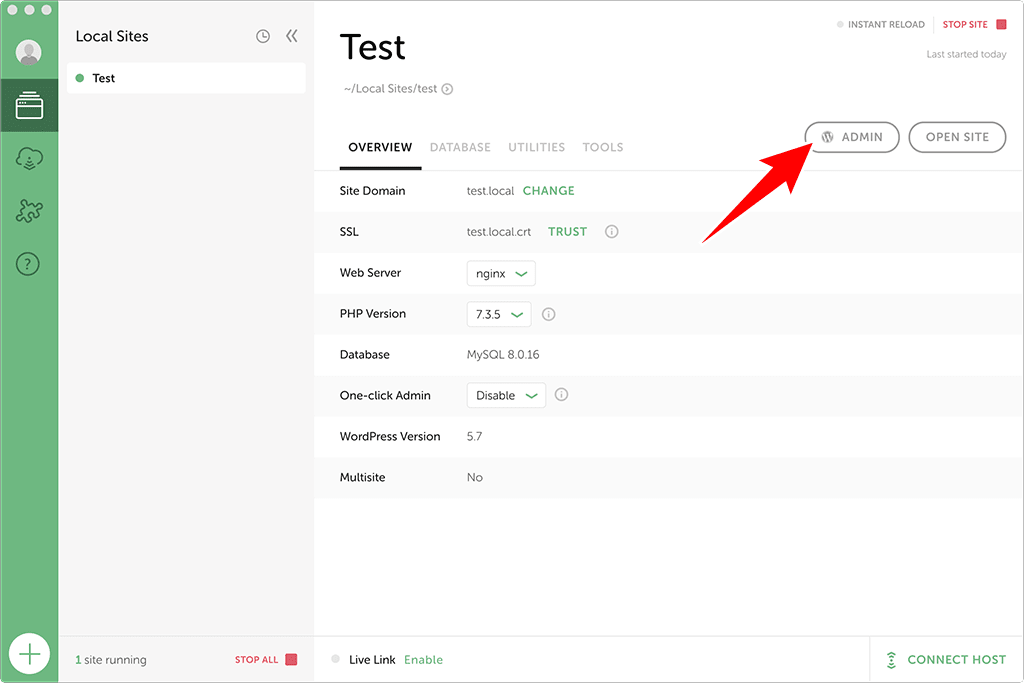1024x683 pixels.
Task: Switch to the Utilities tab
Action: pyautogui.click(x=536, y=148)
